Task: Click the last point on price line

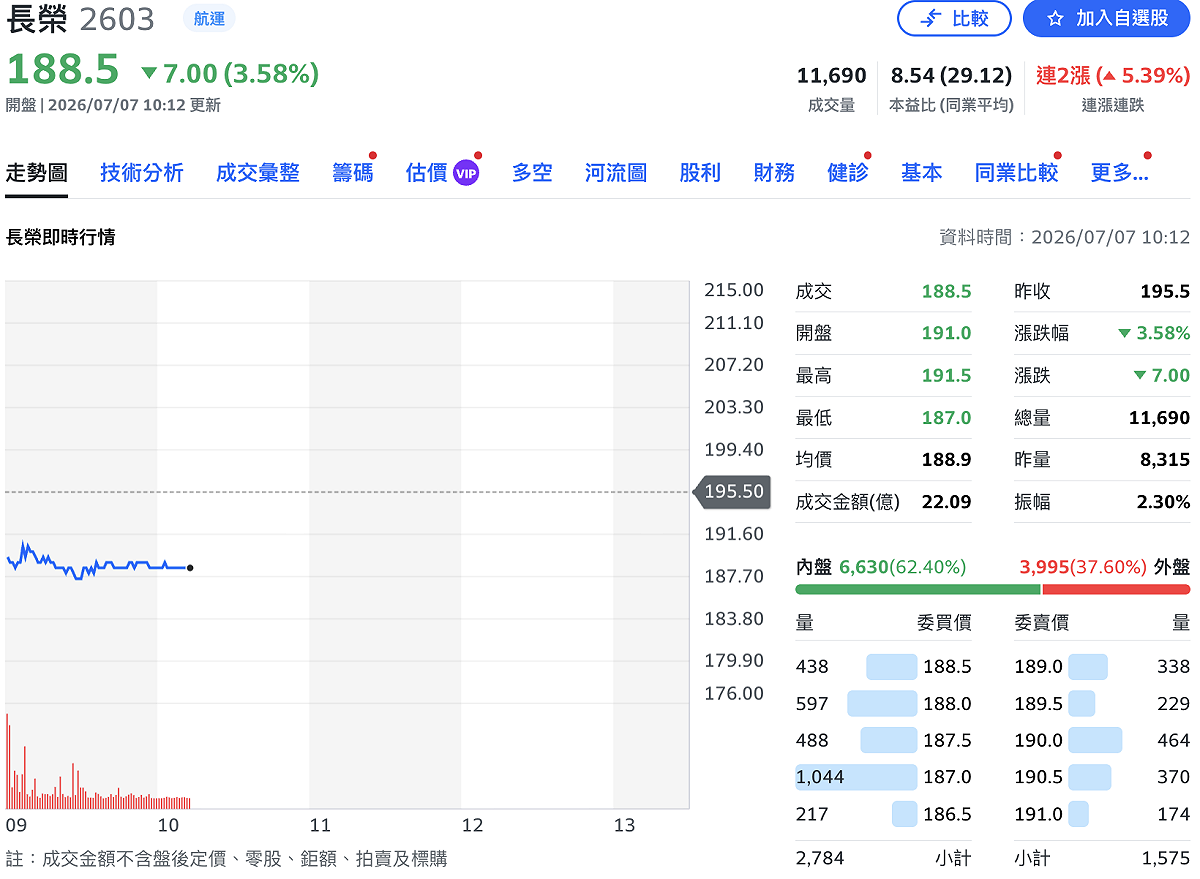Action: click(x=190, y=568)
